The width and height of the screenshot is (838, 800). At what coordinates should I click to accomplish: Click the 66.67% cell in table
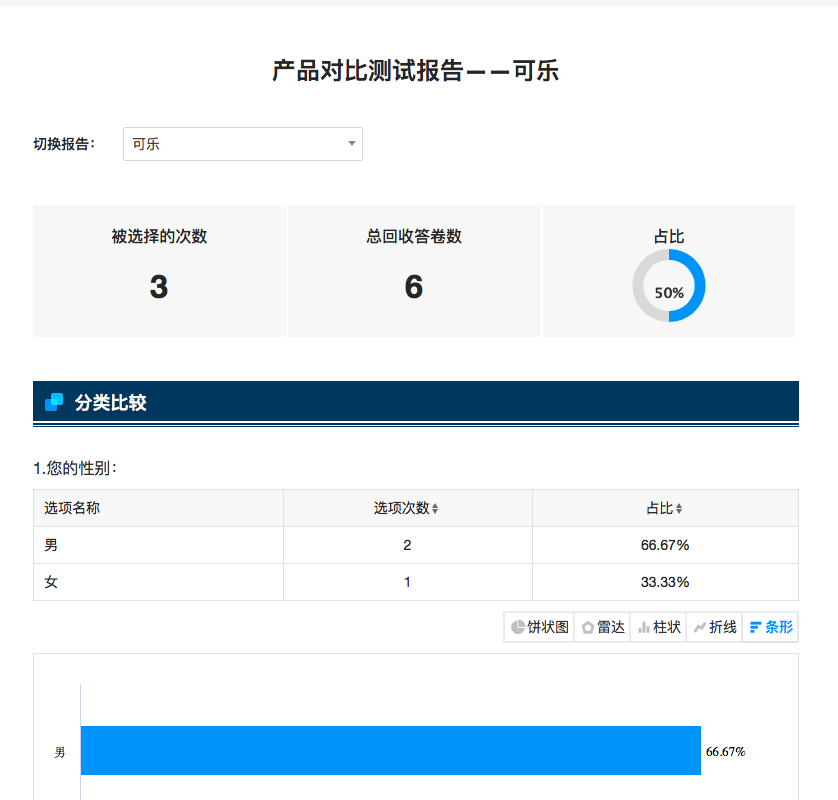pos(665,545)
